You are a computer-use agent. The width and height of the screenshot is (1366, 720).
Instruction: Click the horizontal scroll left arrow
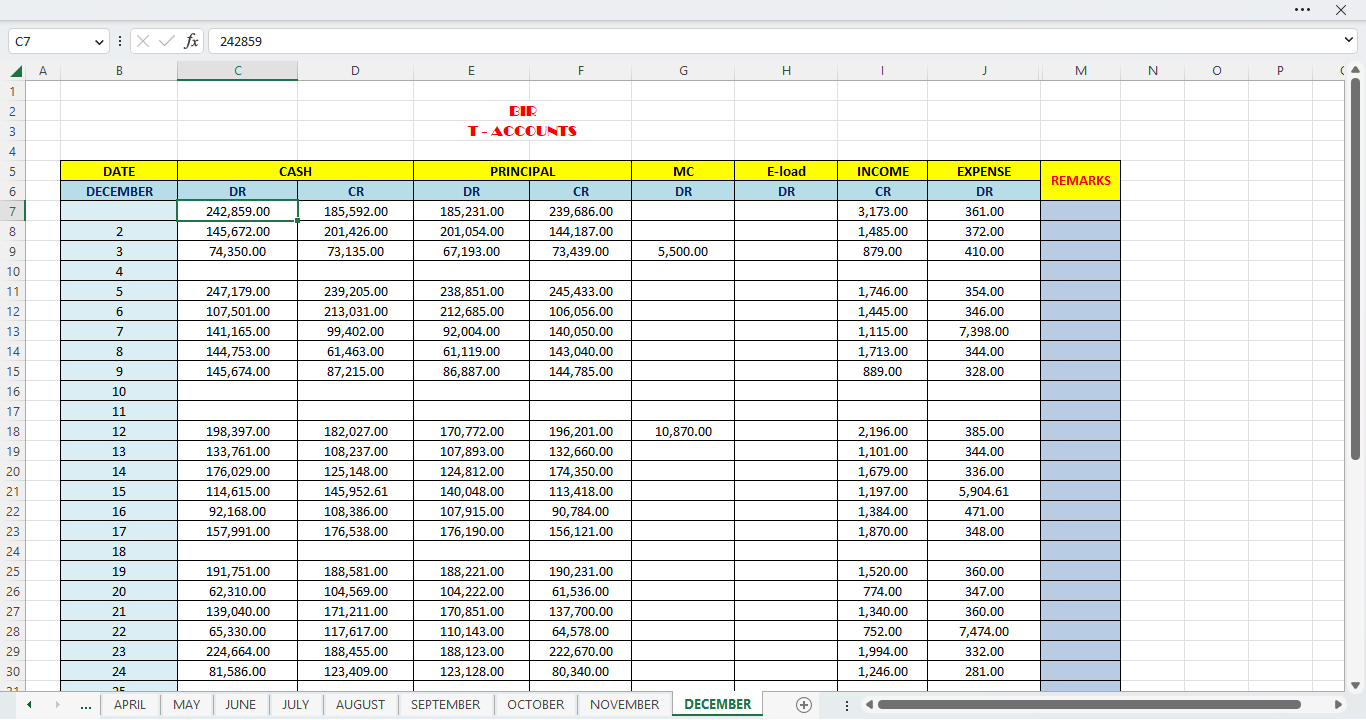click(x=868, y=705)
